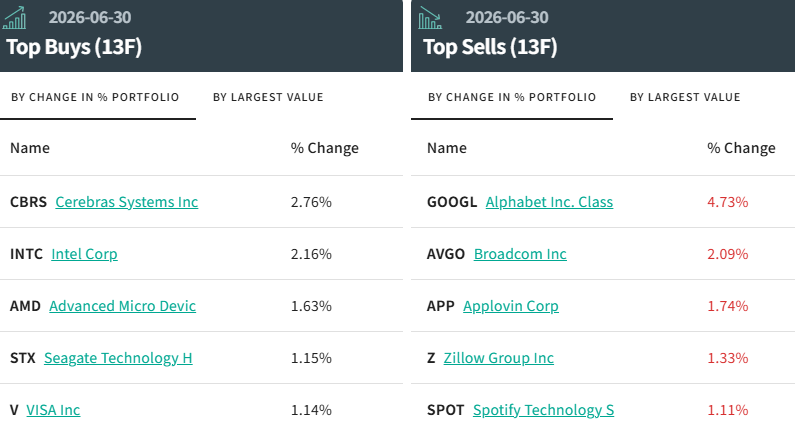Select Top Sells 'By Change in % Portfolio' tab

click(x=512, y=97)
